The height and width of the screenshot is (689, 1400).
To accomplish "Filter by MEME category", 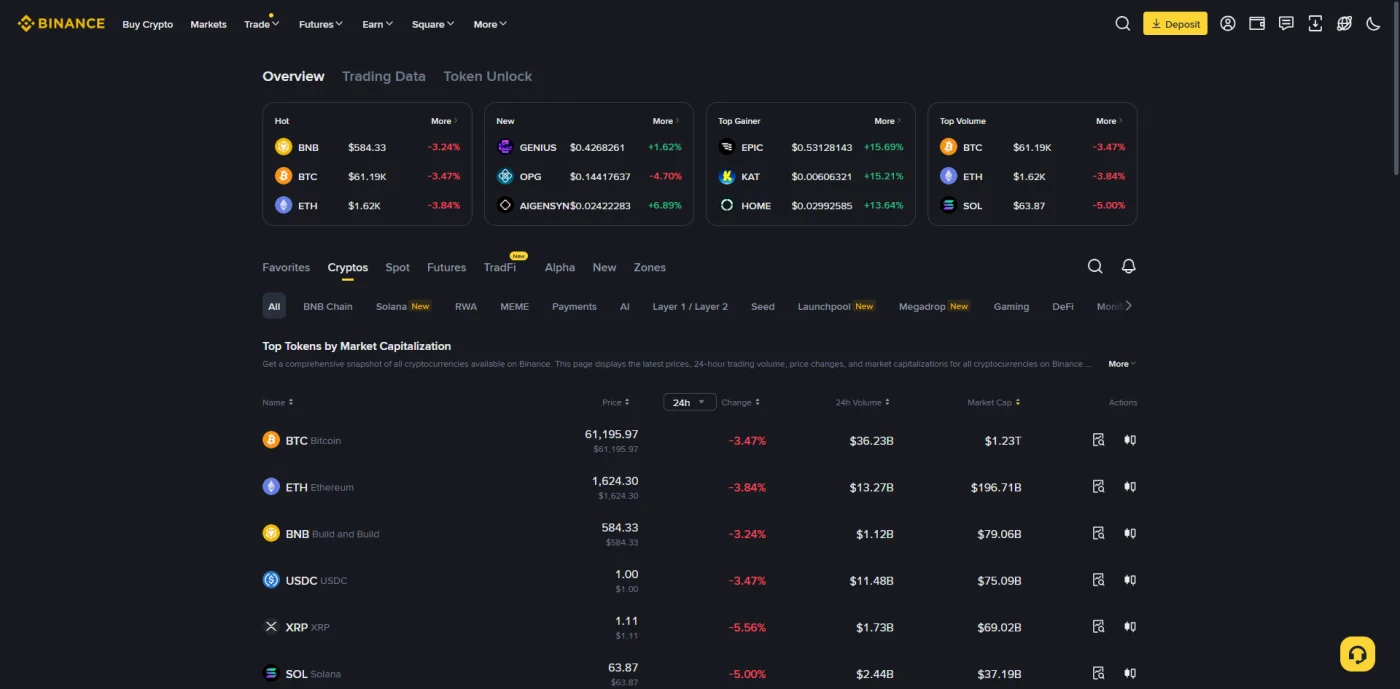I will point(515,306).
